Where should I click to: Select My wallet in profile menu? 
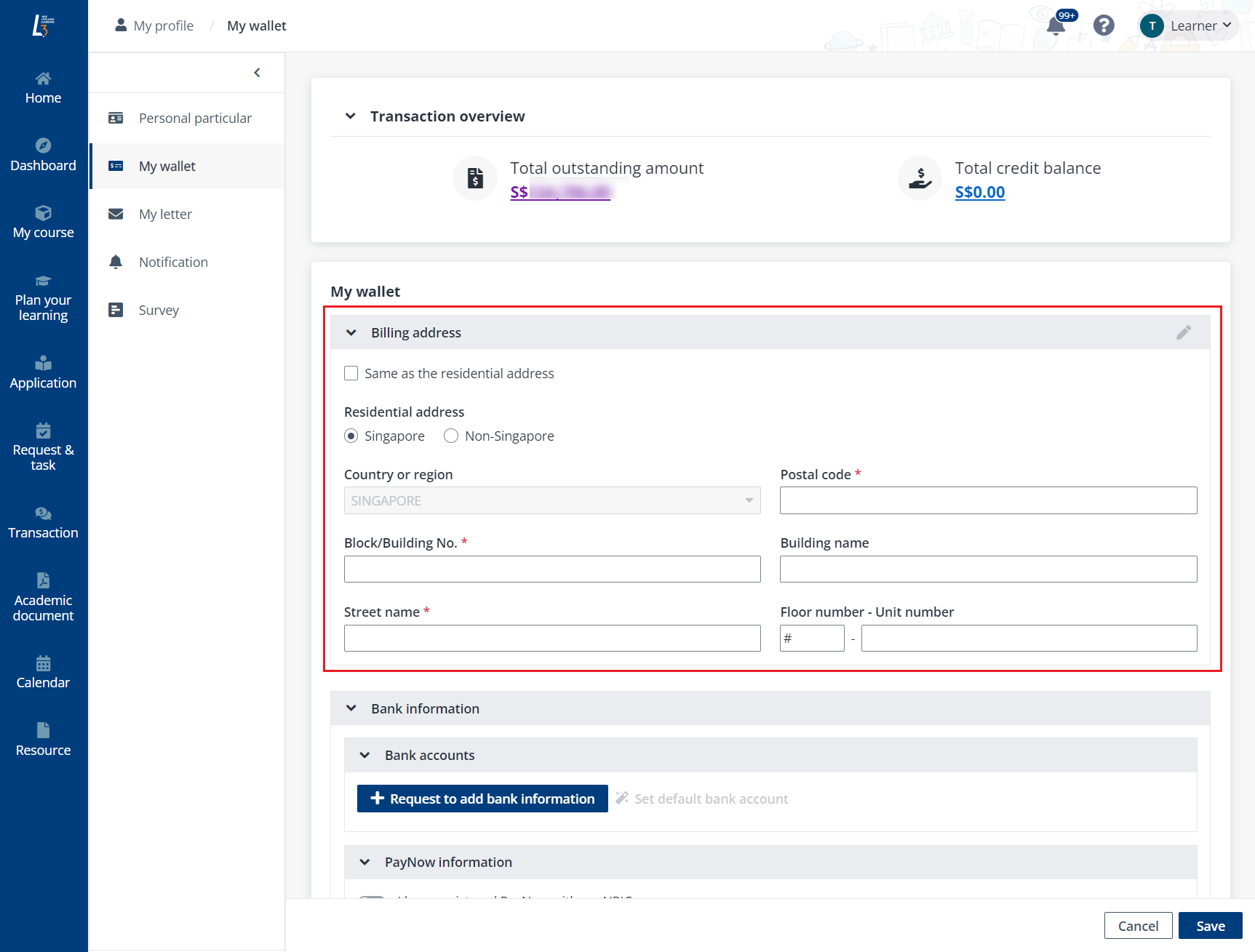[187, 166]
